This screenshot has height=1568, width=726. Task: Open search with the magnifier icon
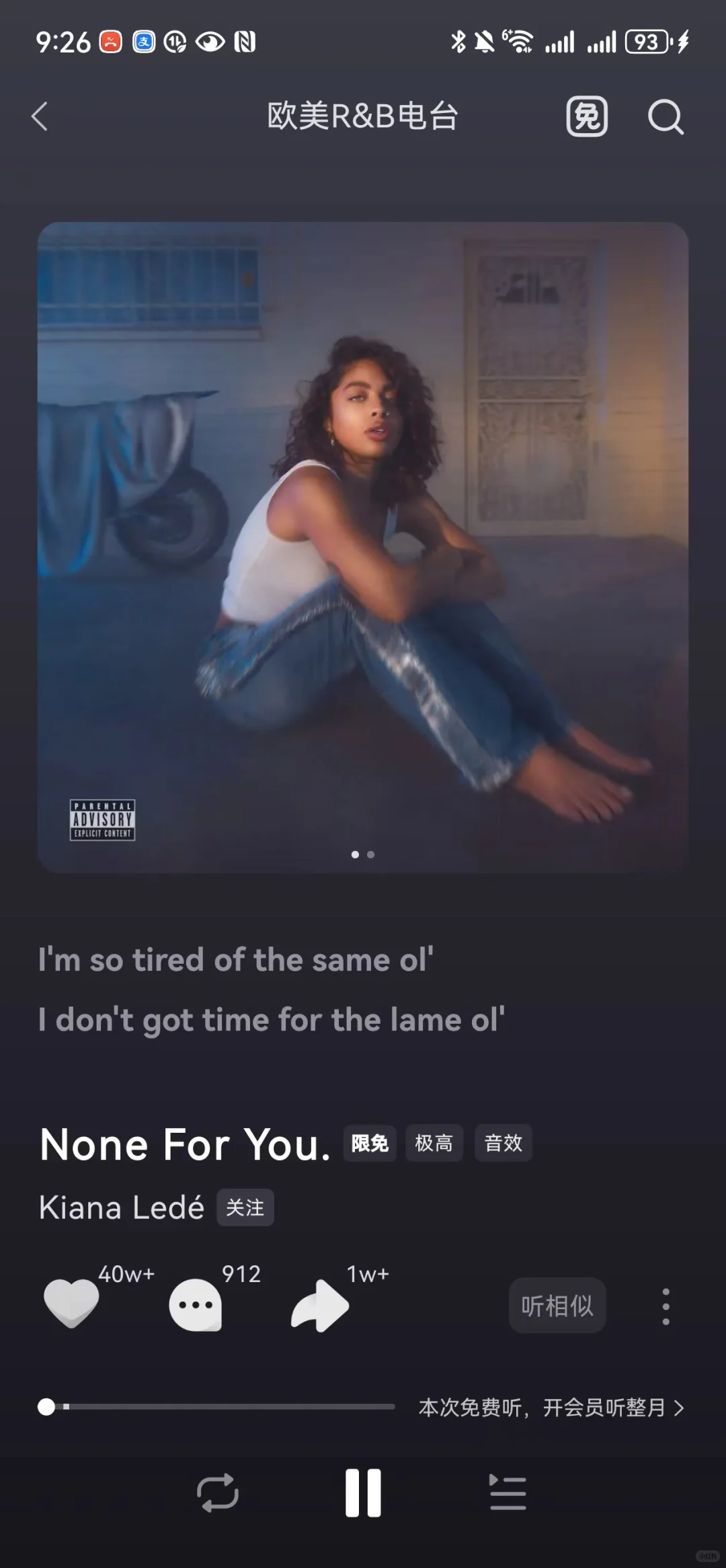coord(665,117)
